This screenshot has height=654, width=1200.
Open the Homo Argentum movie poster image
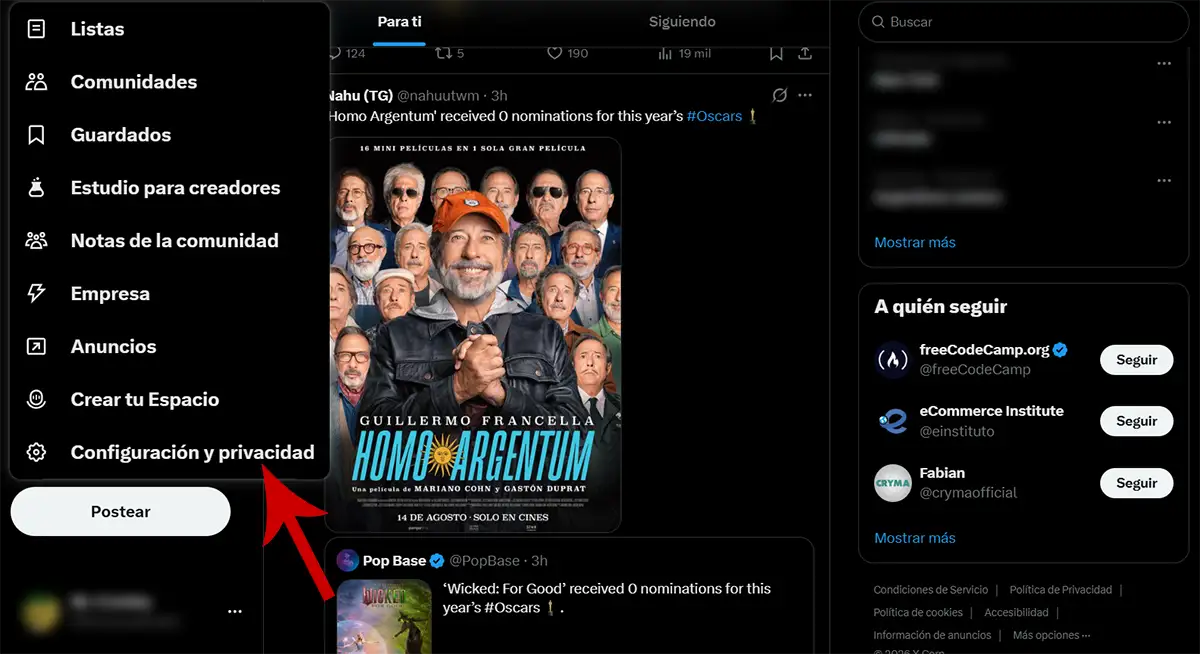click(473, 334)
